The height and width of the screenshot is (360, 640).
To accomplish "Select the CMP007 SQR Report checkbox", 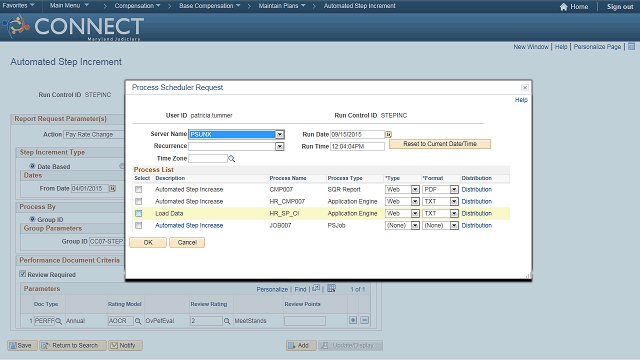I will [x=139, y=189].
